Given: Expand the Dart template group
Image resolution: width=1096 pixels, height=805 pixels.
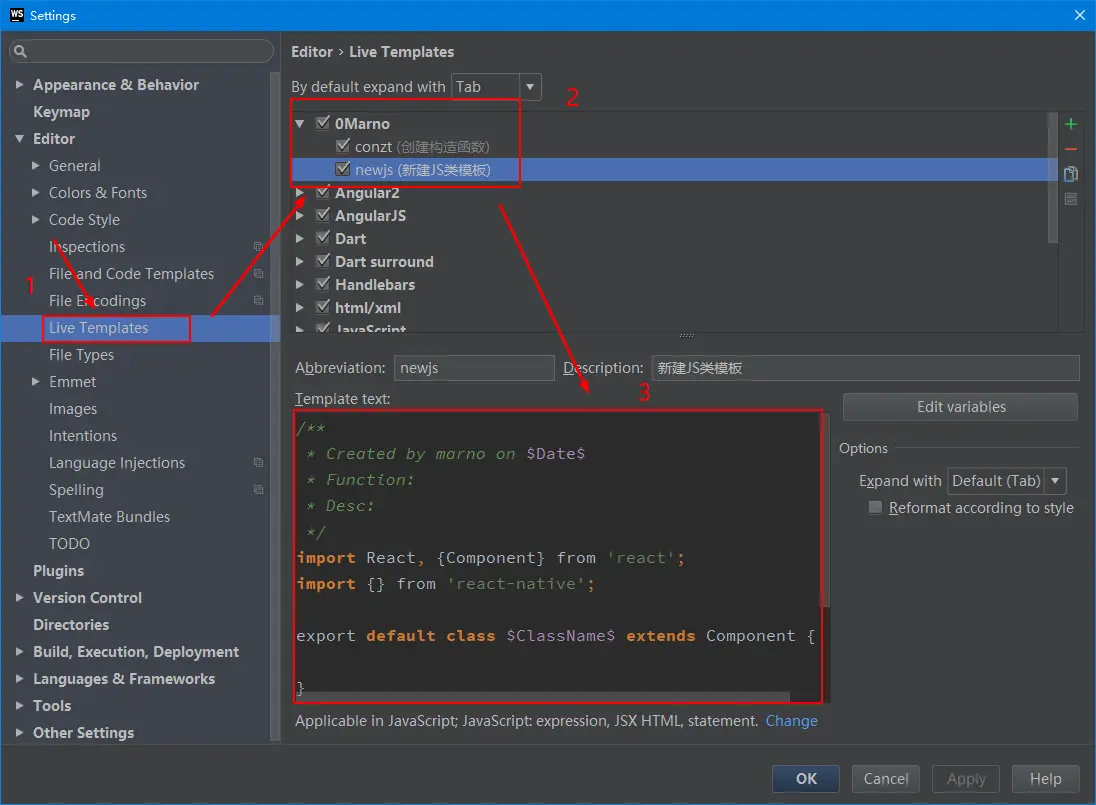Looking at the screenshot, I should pos(300,239).
